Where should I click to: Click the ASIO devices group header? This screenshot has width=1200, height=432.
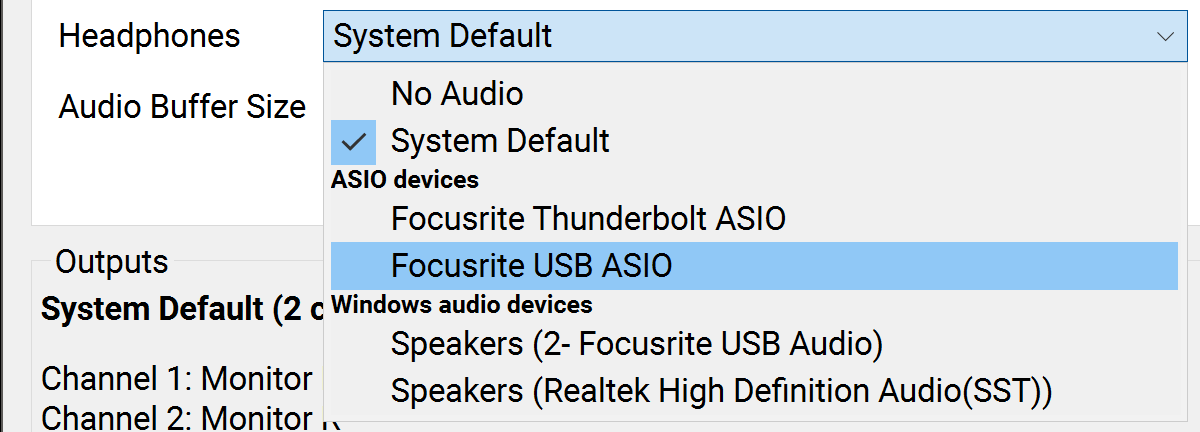click(405, 180)
